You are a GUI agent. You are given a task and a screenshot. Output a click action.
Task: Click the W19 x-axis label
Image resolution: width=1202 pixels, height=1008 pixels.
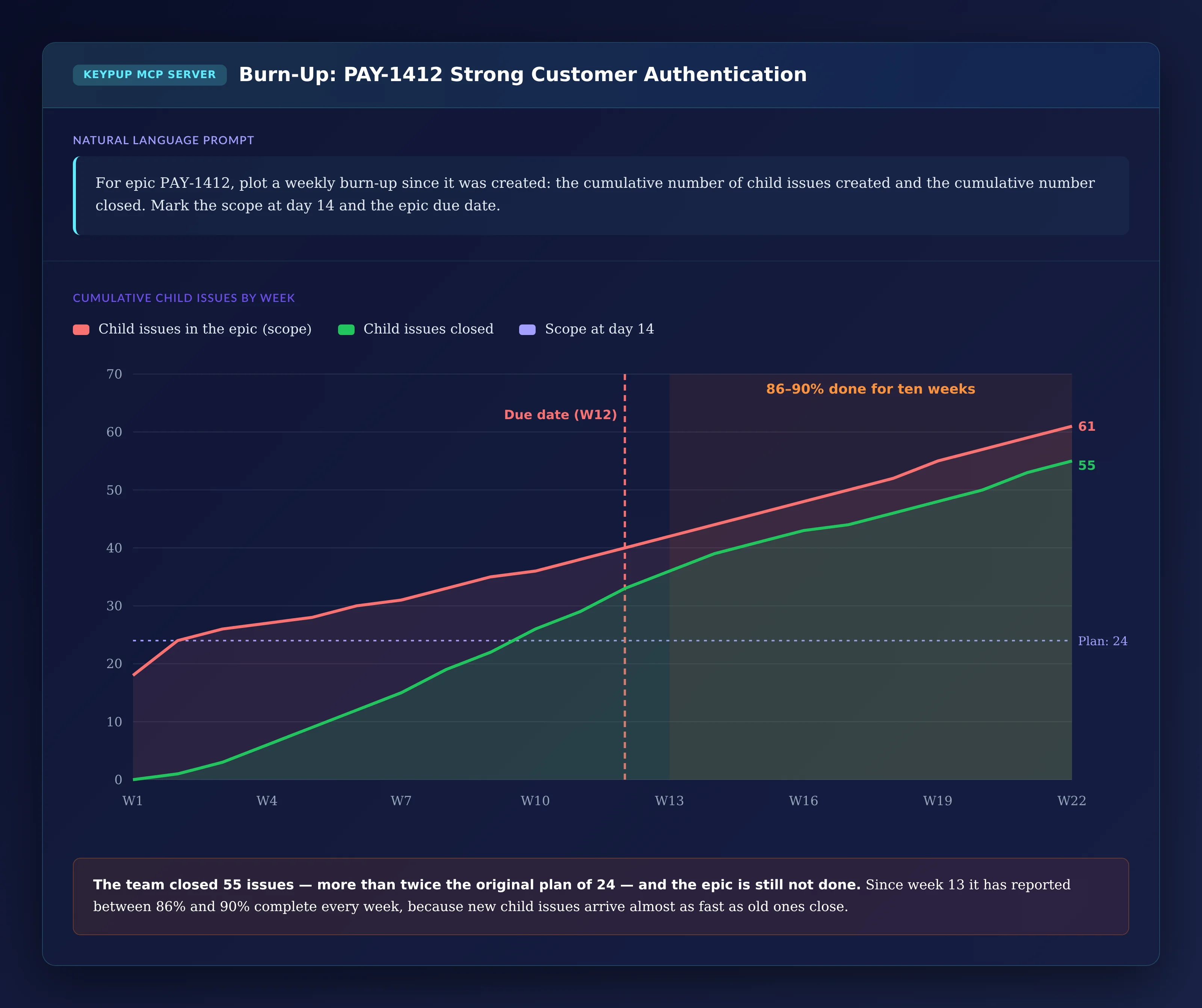click(x=938, y=801)
